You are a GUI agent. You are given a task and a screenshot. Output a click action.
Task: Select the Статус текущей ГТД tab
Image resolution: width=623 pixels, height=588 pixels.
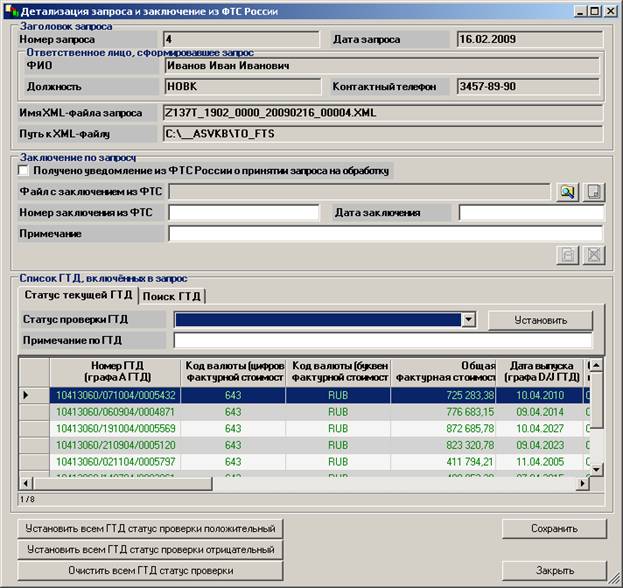click(78, 295)
